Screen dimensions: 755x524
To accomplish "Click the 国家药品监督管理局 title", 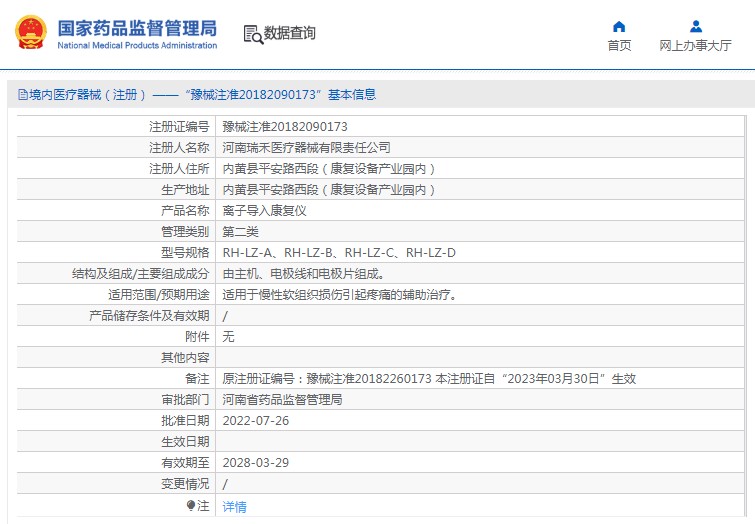I will tap(137, 28).
